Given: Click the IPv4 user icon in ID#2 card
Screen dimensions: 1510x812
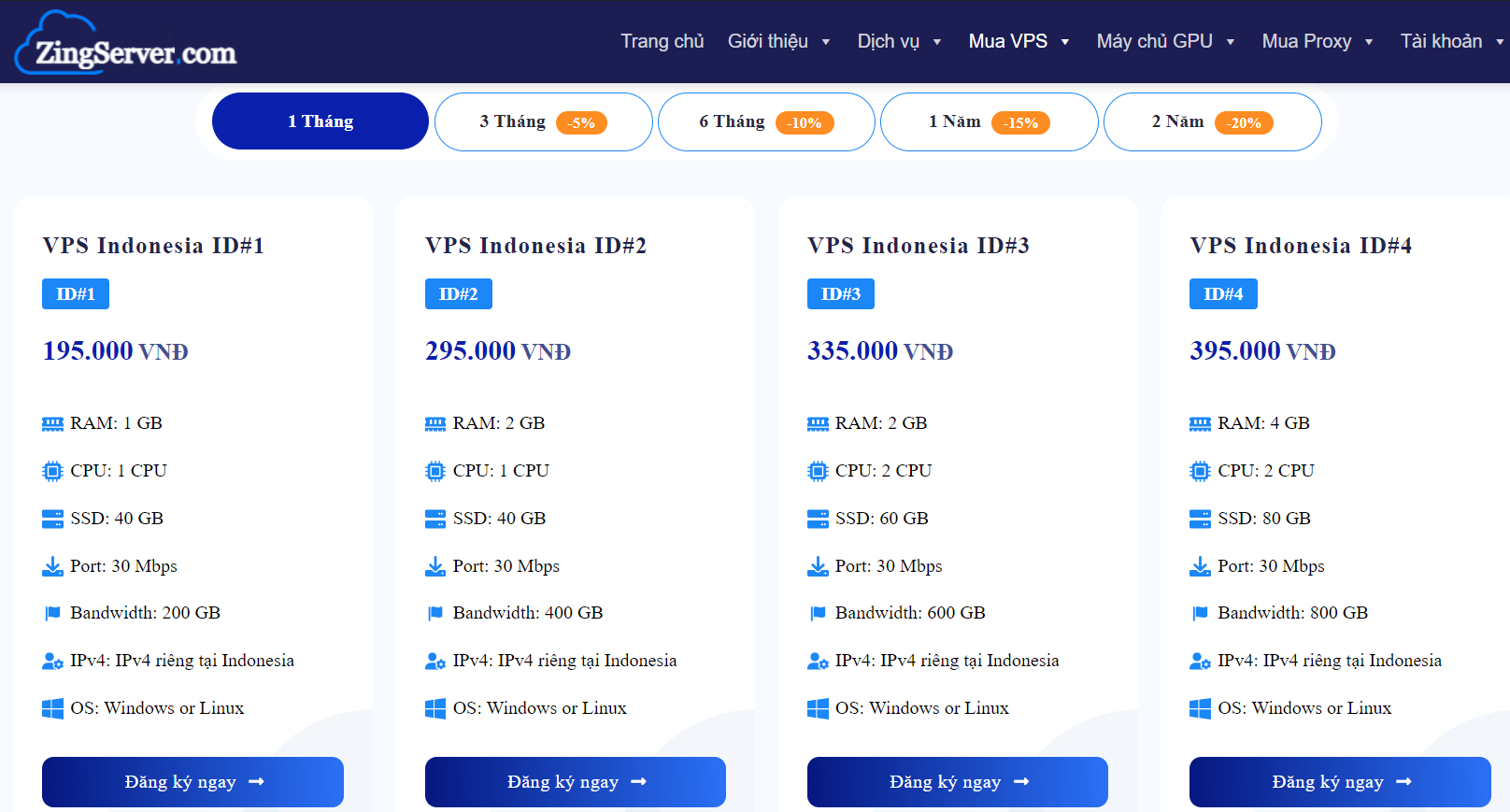Looking at the screenshot, I should (435, 661).
